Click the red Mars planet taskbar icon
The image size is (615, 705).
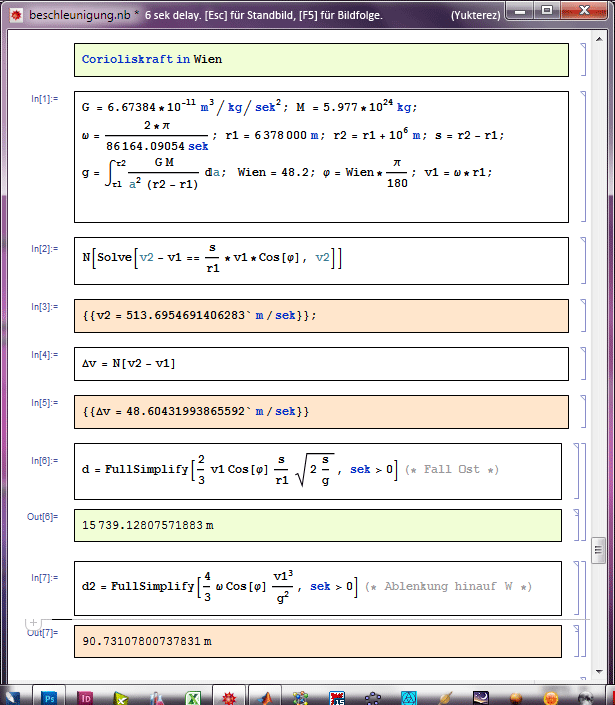click(516, 698)
